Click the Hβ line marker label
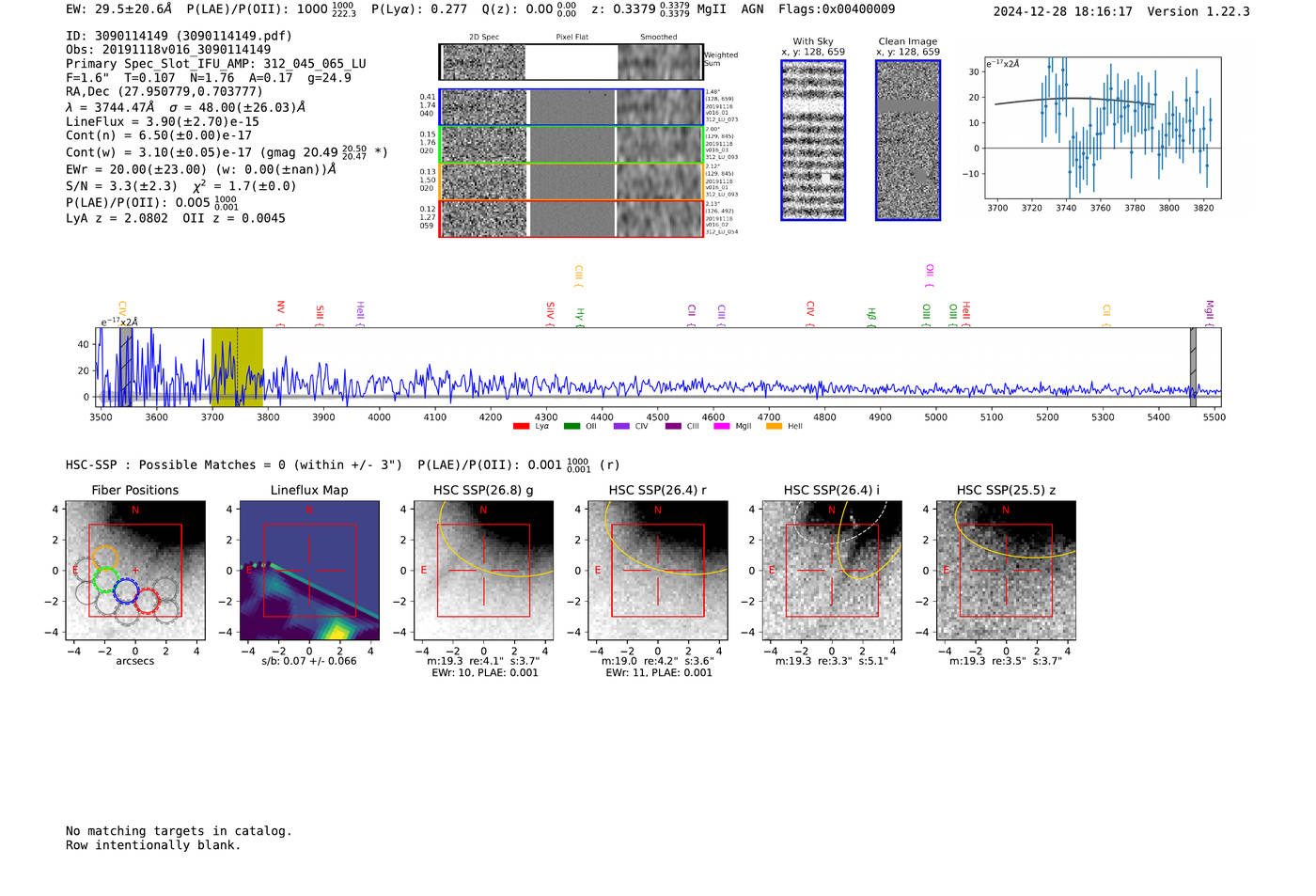 click(871, 316)
